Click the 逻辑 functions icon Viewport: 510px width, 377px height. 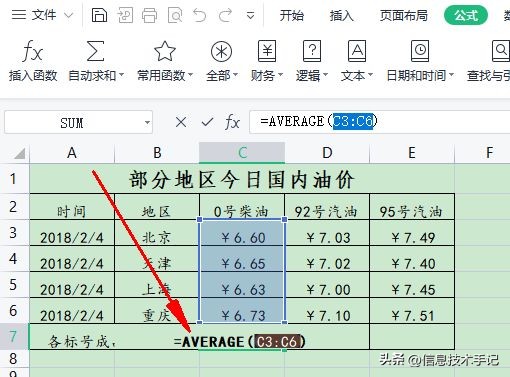coord(312,51)
